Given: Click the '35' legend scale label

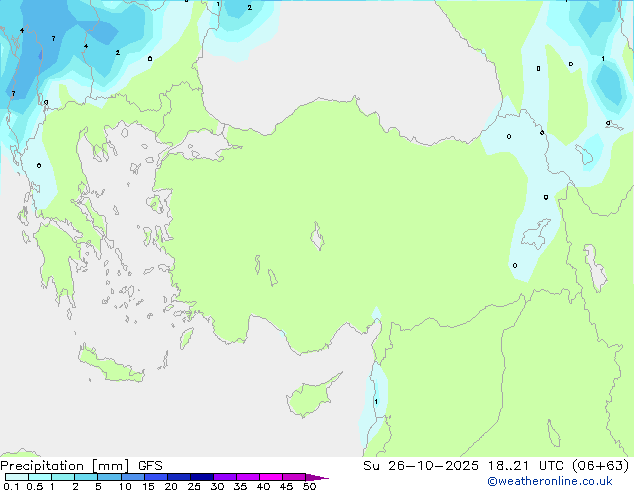Looking at the screenshot, I should 240,486.
